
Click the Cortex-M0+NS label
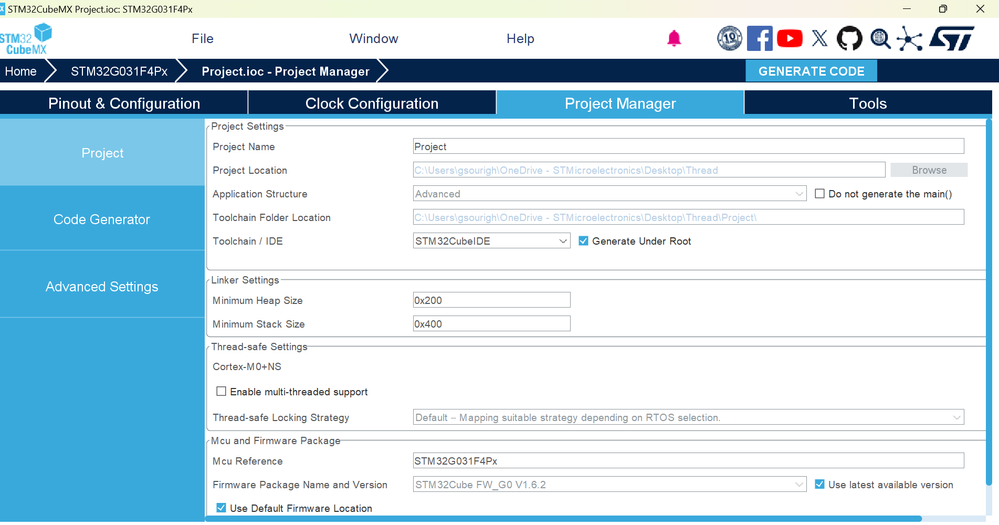pos(247,366)
